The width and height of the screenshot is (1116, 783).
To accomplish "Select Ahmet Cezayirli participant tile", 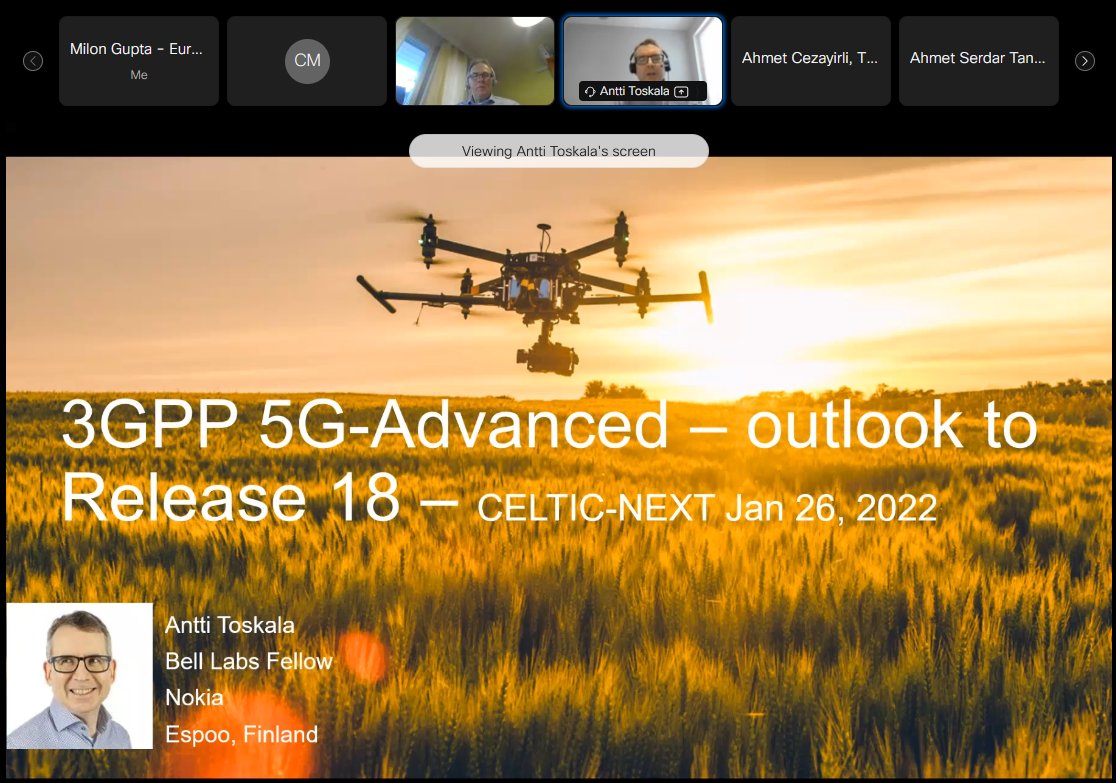I will pos(811,61).
